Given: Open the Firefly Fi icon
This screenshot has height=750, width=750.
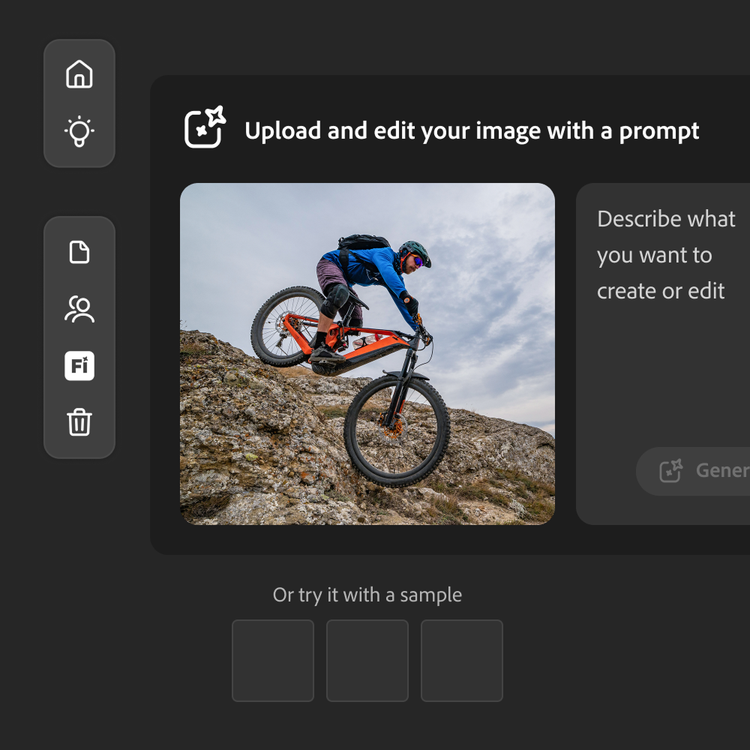Looking at the screenshot, I should coord(79,366).
